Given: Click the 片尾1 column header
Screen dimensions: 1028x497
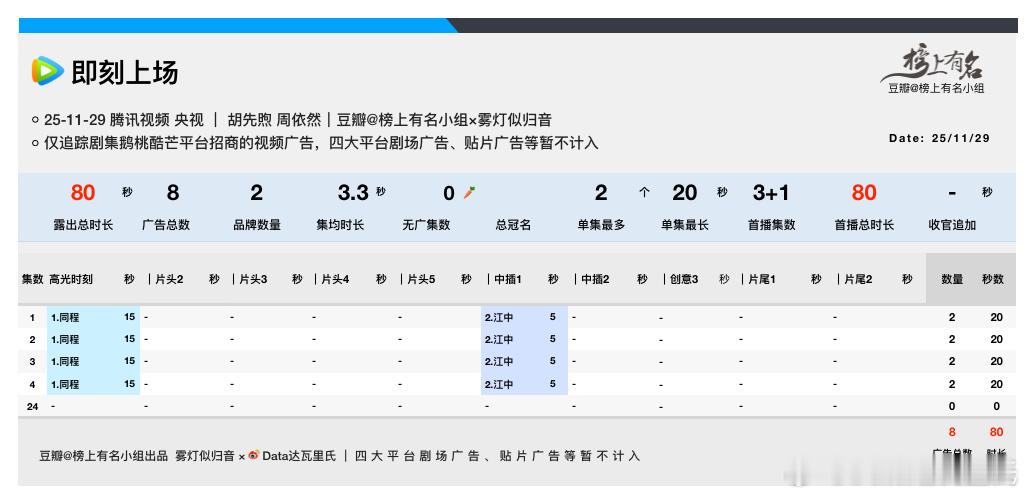Looking at the screenshot, I should [x=762, y=279].
